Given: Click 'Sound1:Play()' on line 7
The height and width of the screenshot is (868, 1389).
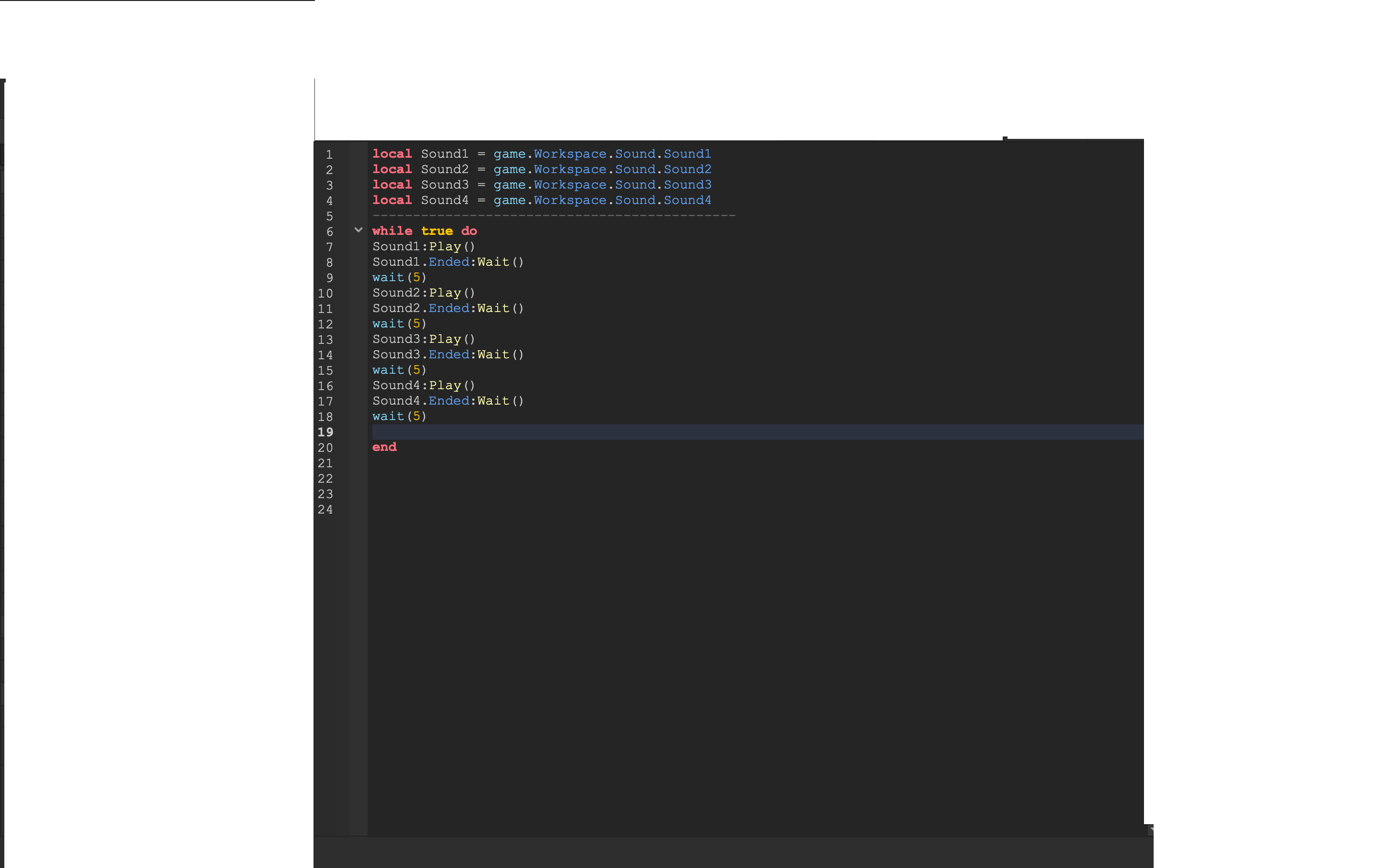Looking at the screenshot, I should (423, 246).
